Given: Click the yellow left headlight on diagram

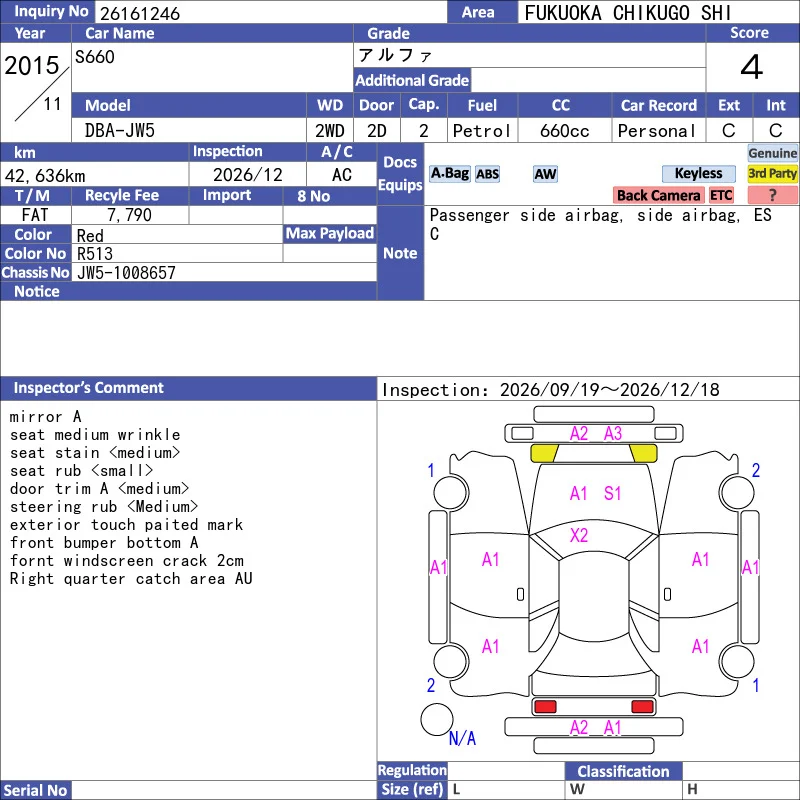Looking at the screenshot, I should coord(544,453).
